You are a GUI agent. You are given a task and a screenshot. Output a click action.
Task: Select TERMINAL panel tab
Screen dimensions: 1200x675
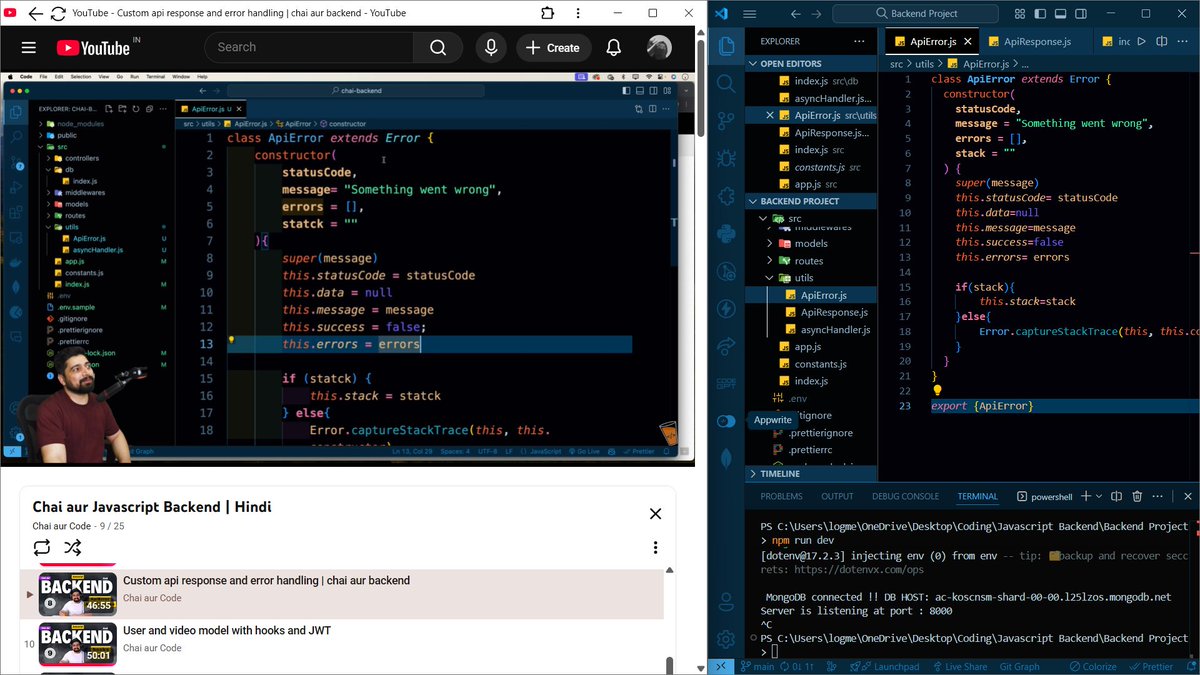977,496
